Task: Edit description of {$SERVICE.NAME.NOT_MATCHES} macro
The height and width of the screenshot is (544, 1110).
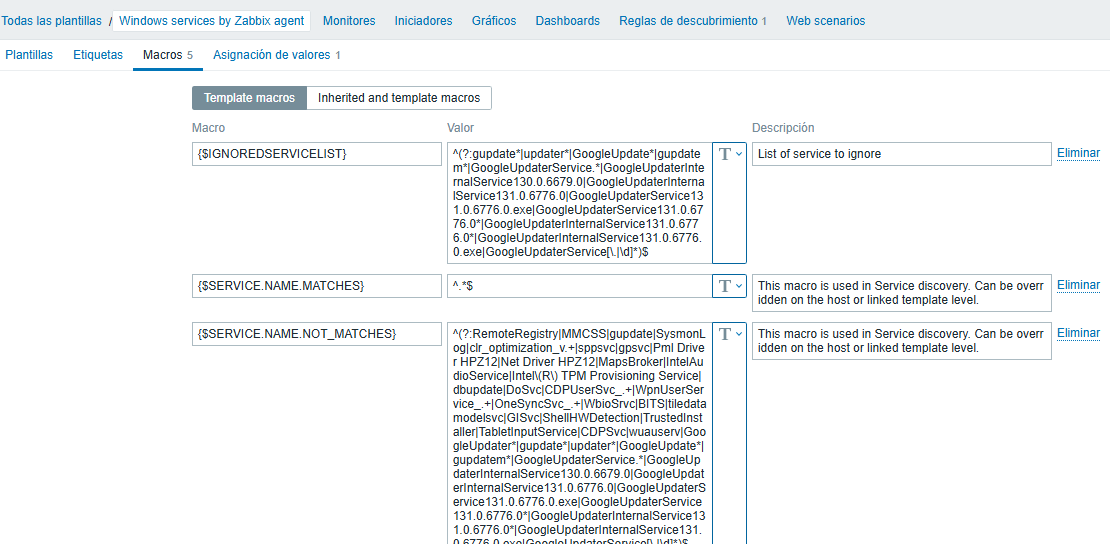Action: coord(902,341)
